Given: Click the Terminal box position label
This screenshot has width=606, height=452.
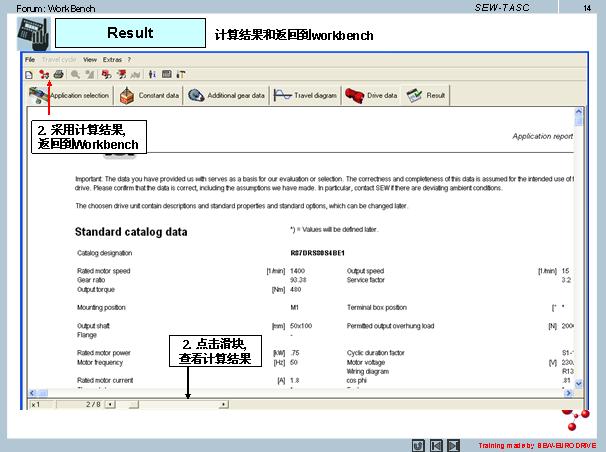Looking at the screenshot, I should 376,308.
